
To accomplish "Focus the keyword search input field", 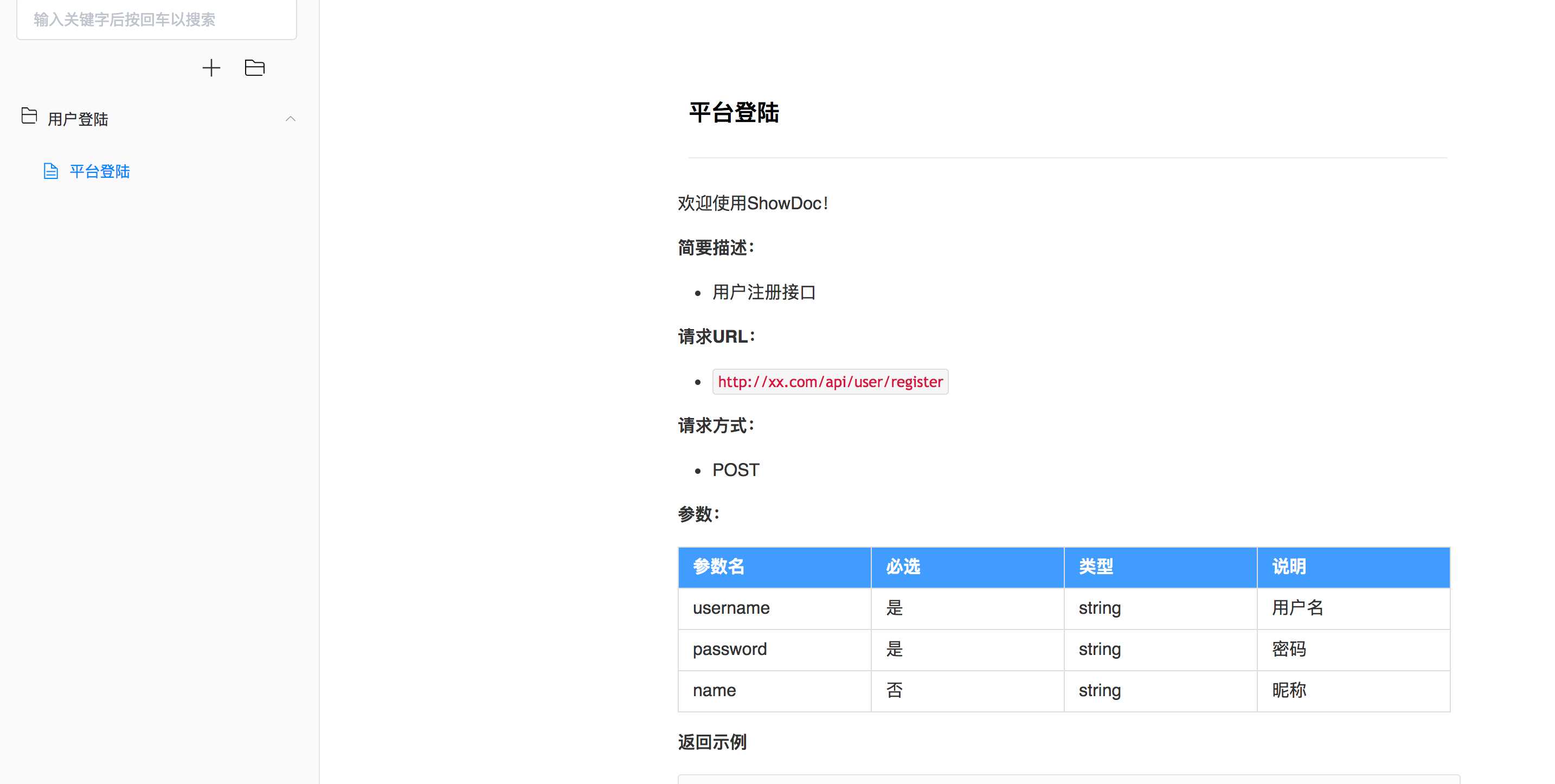I will point(156,20).
